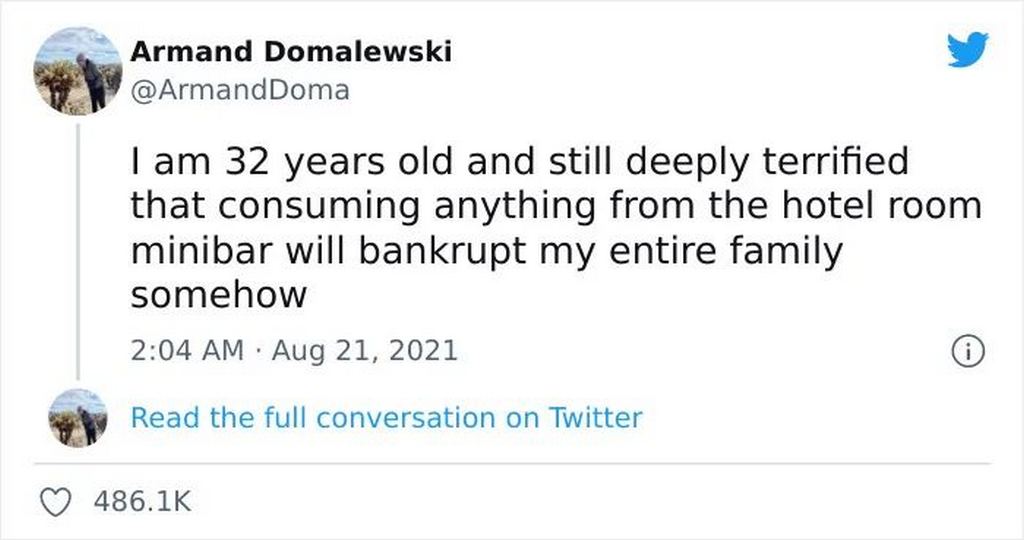Select the Aug 21, 2021 date
1024x540 pixels.
coord(364,351)
